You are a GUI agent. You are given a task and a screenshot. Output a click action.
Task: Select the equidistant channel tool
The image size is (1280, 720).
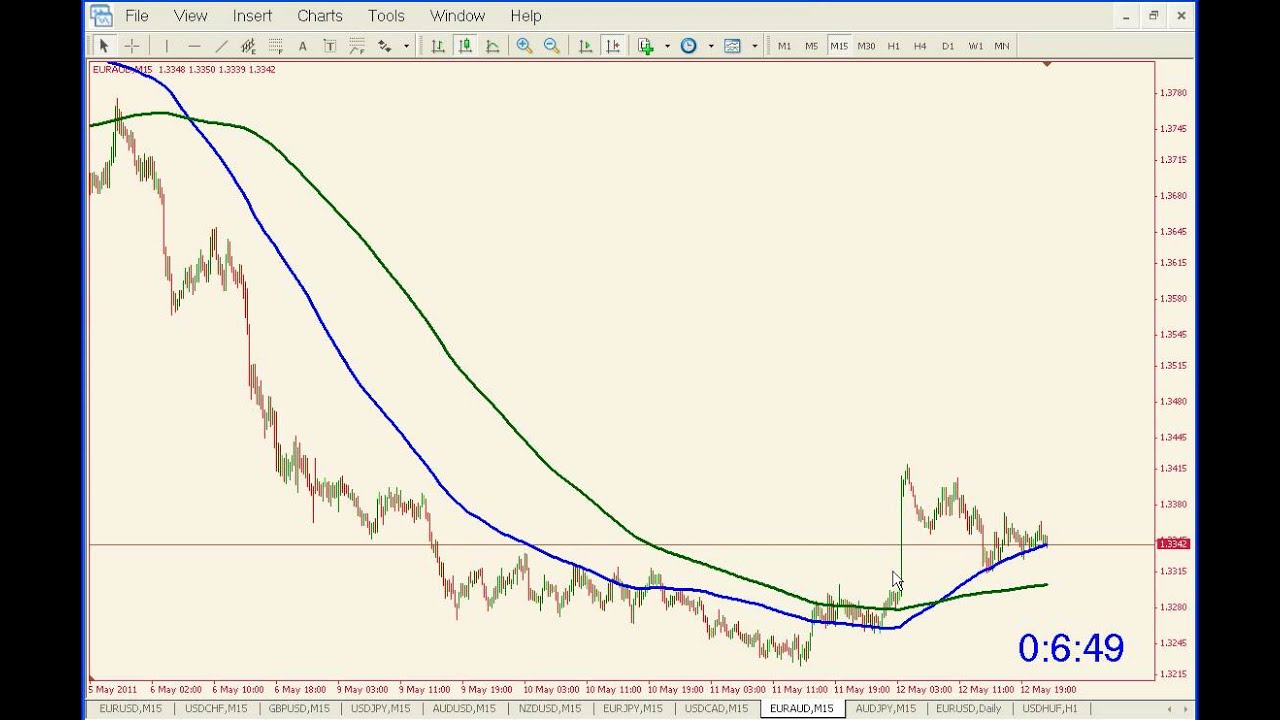248,46
